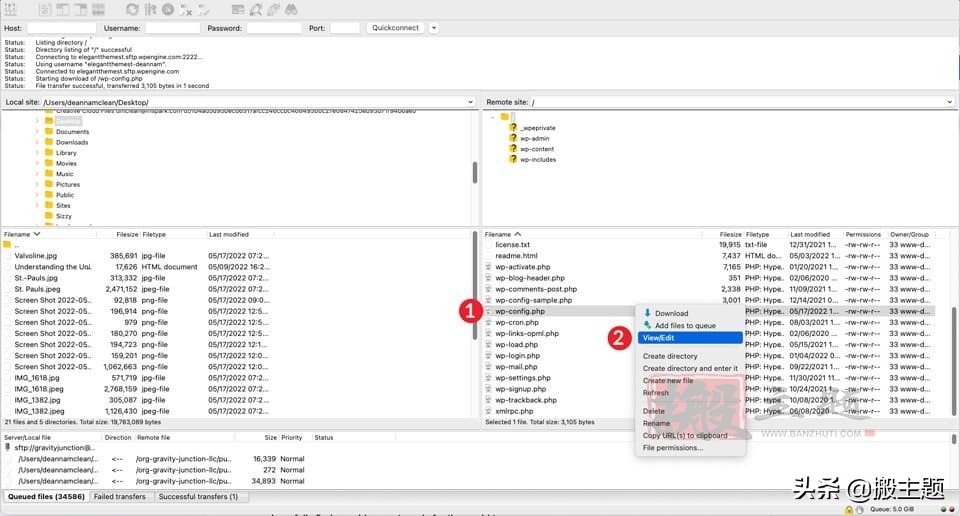Click the refresh file lists icon
The width and height of the screenshot is (960, 516).
coord(132,9)
